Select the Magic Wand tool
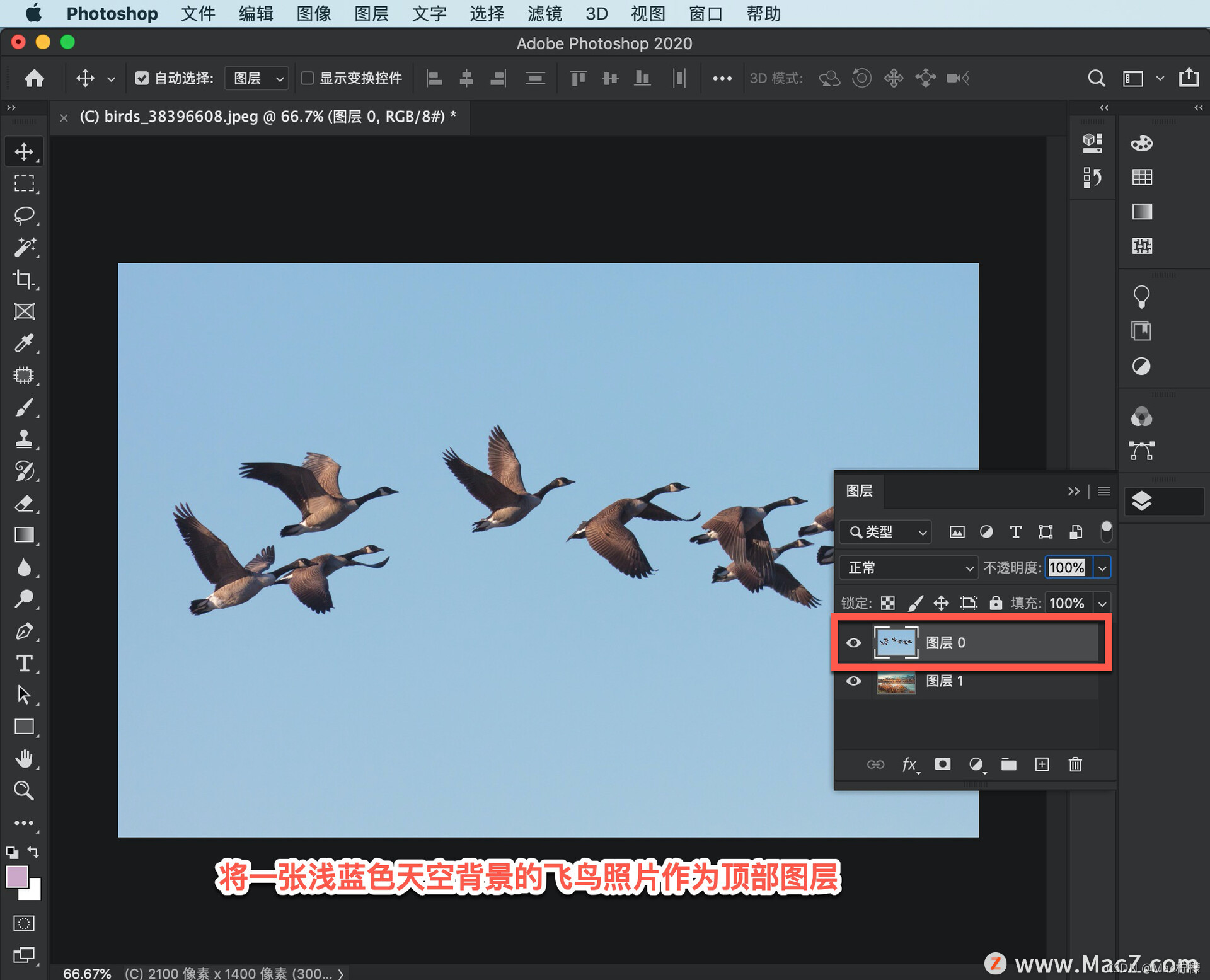The height and width of the screenshot is (980, 1210). tap(24, 247)
